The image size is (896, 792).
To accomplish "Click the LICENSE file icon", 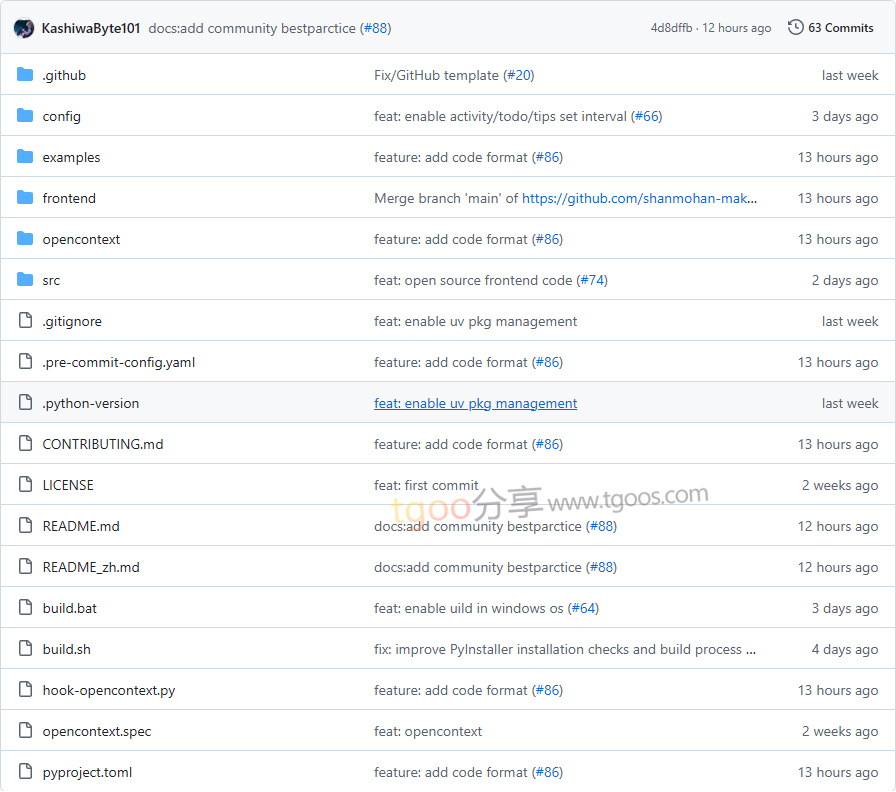I will (25, 485).
